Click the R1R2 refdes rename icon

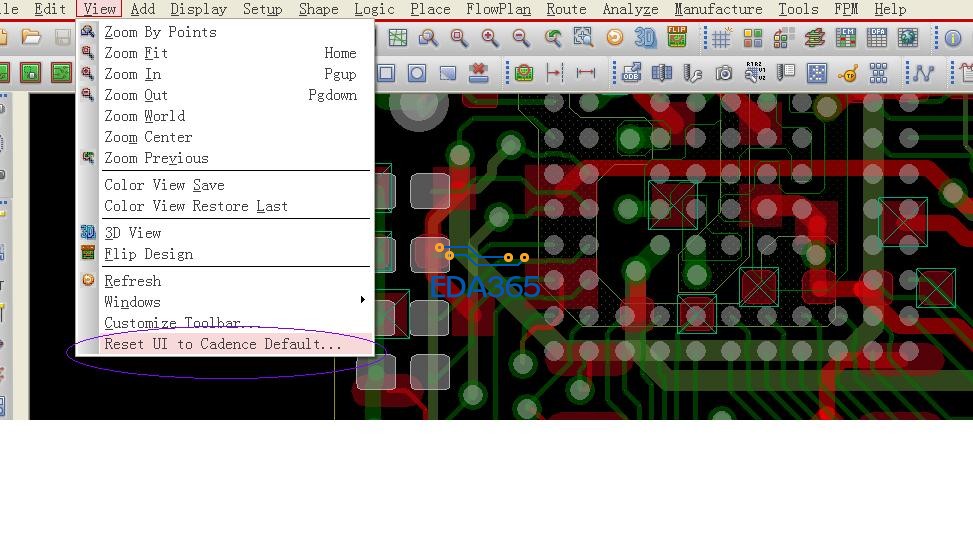point(755,72)
